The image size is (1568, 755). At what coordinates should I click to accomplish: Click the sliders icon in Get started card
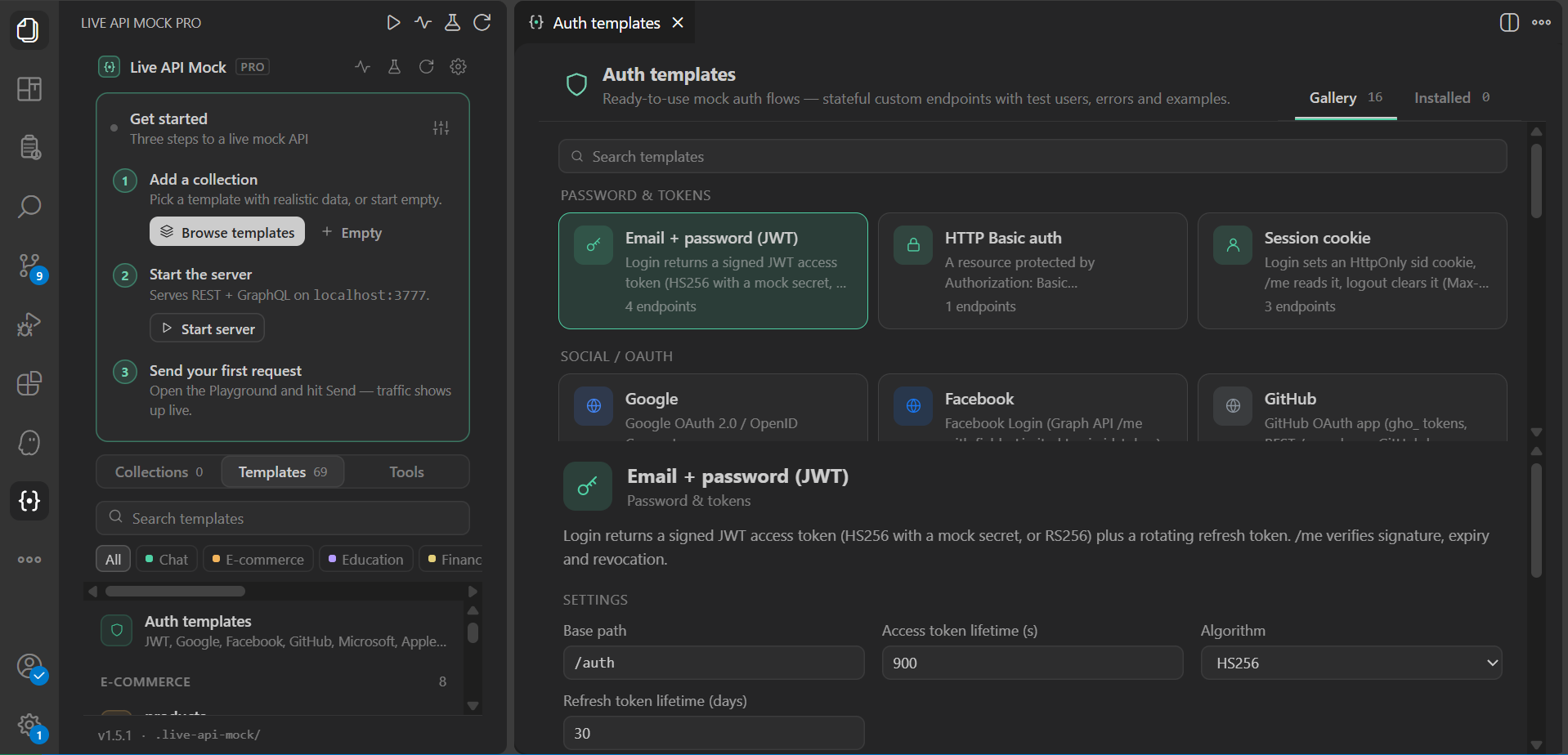(x=441, y=128)
